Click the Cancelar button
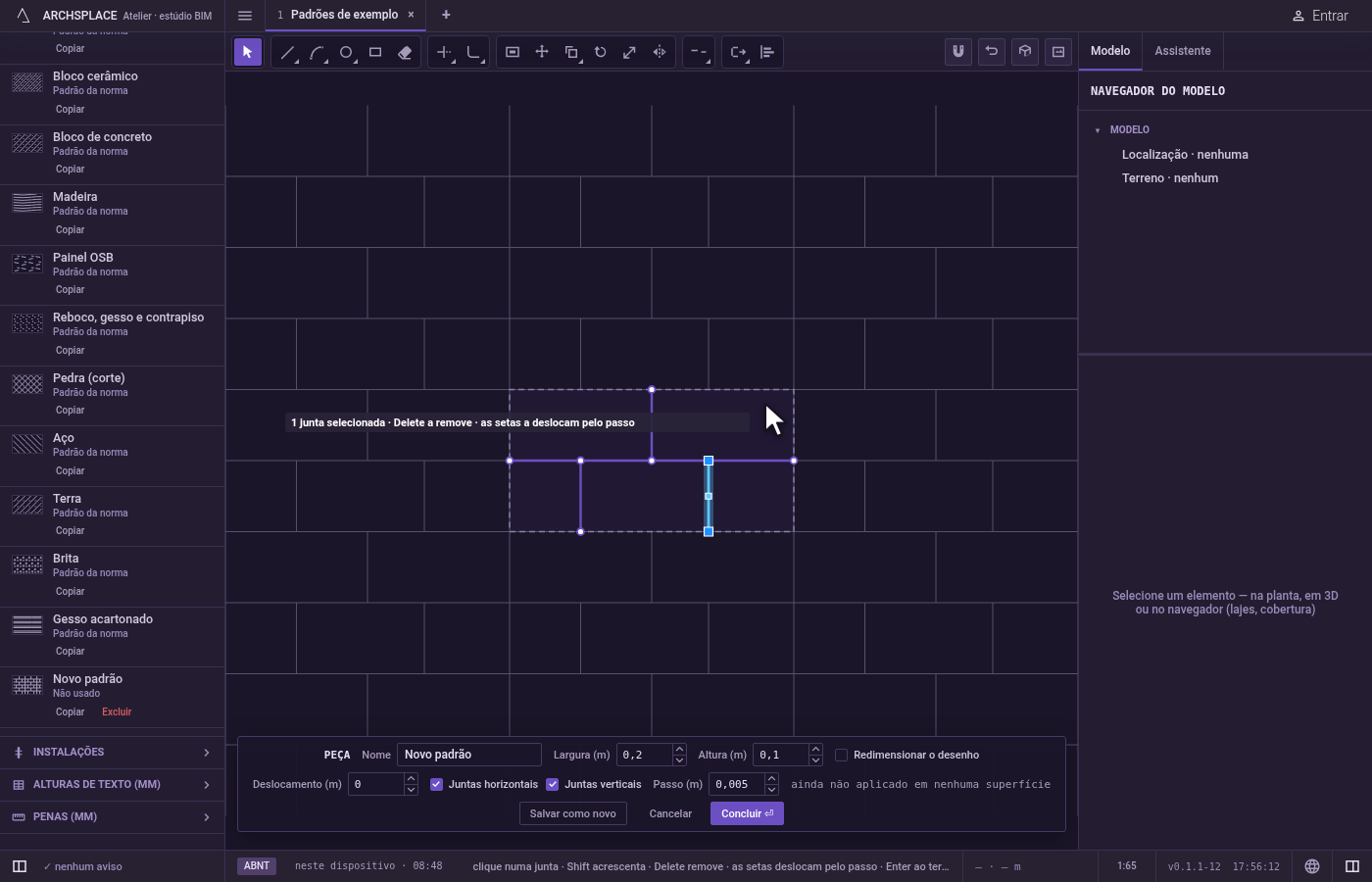1372x882 pixels. pyautogui.click(x=670, y=813)
